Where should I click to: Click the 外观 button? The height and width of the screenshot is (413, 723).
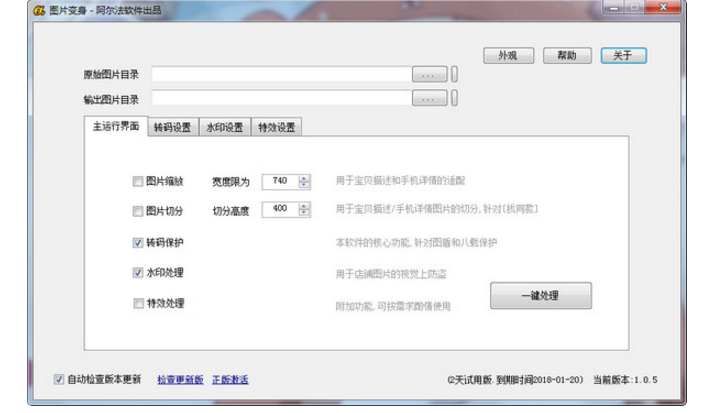[x=508, y=56]
